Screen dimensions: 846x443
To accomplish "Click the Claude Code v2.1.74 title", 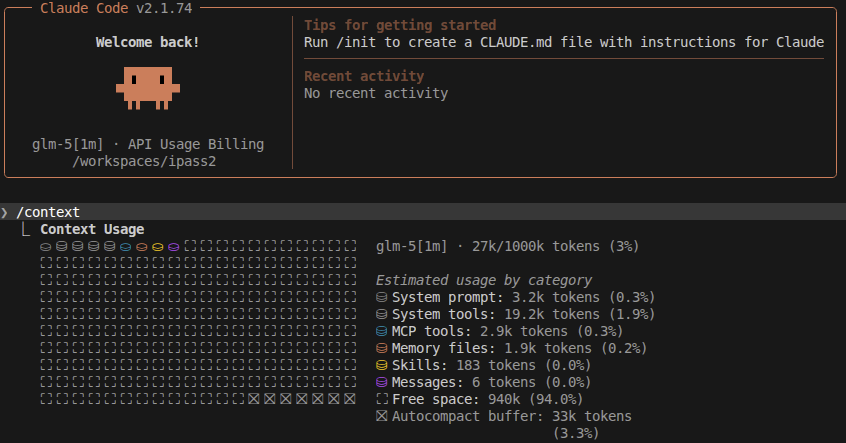I will 116,8.
